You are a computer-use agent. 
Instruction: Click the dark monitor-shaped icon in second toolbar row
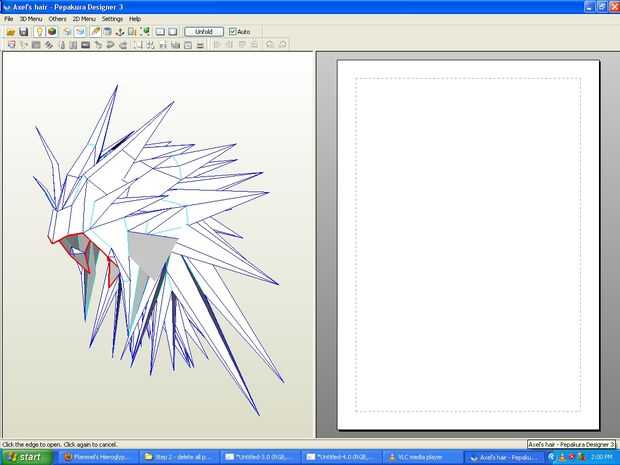[85, 45]
